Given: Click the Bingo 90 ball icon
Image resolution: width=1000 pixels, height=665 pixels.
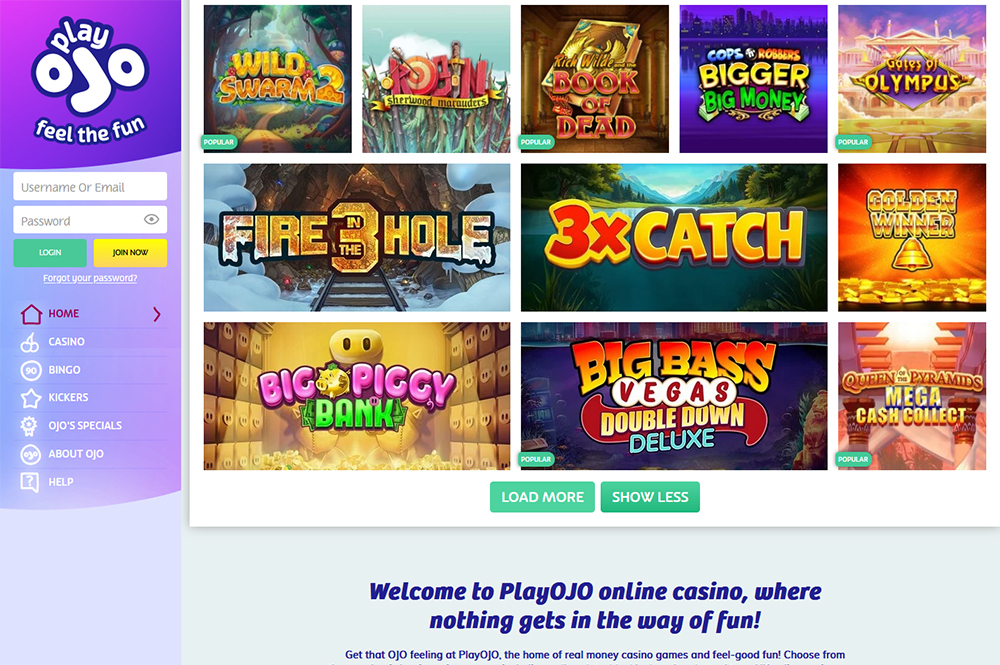Looking at the screenshot, I should (x=31, y=370).
